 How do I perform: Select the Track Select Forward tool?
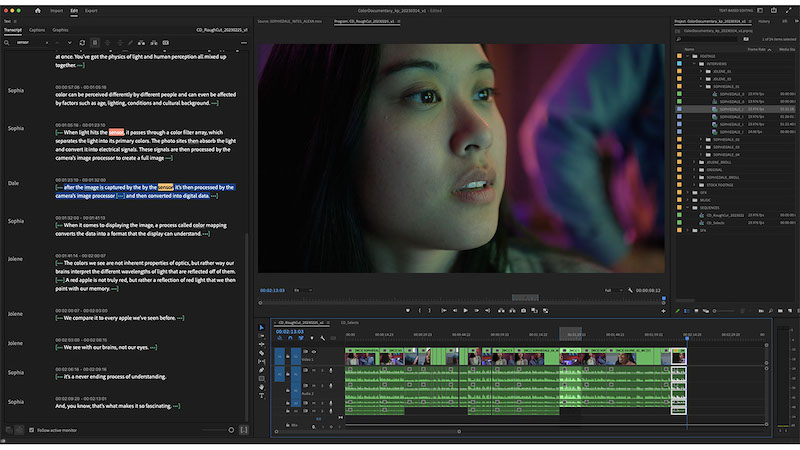point(262,336)
